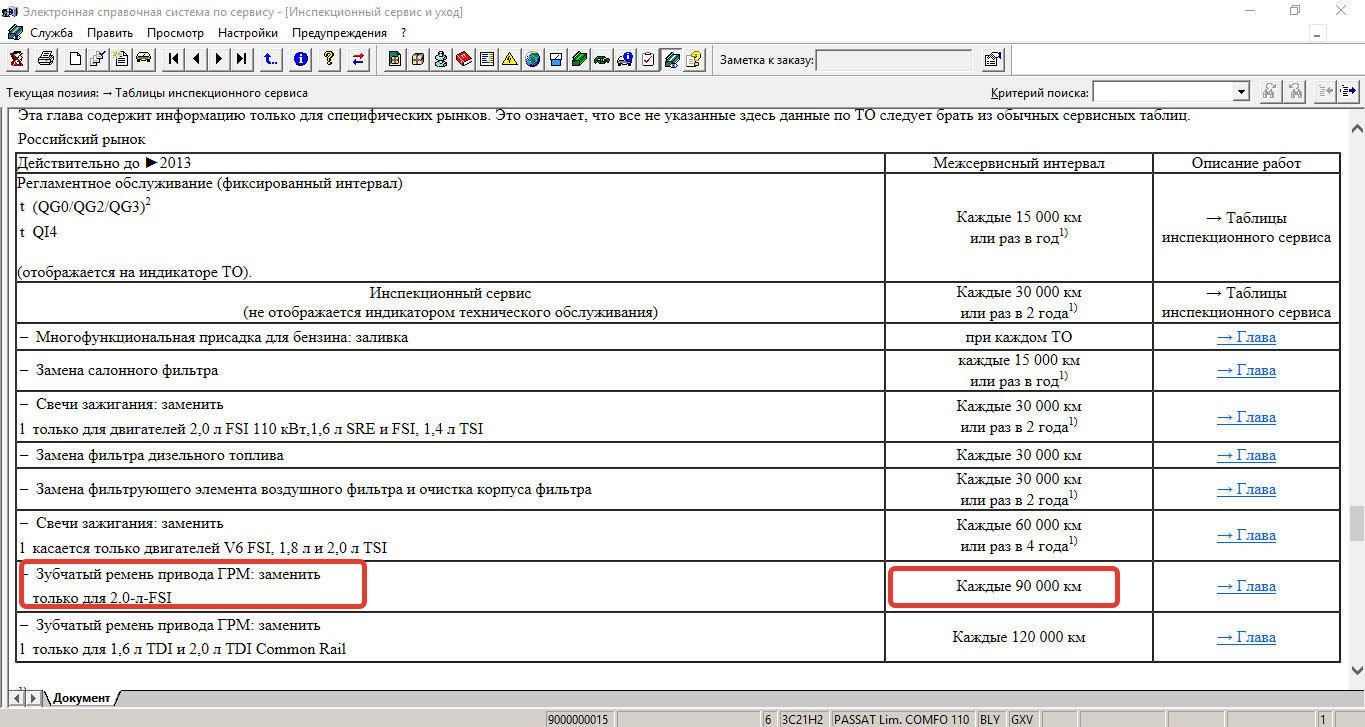The image size is (1365, 727).
Task: Open Глава link for Замена салонного фильтра
Action: pyautogui.click(x=1246, y=370)
